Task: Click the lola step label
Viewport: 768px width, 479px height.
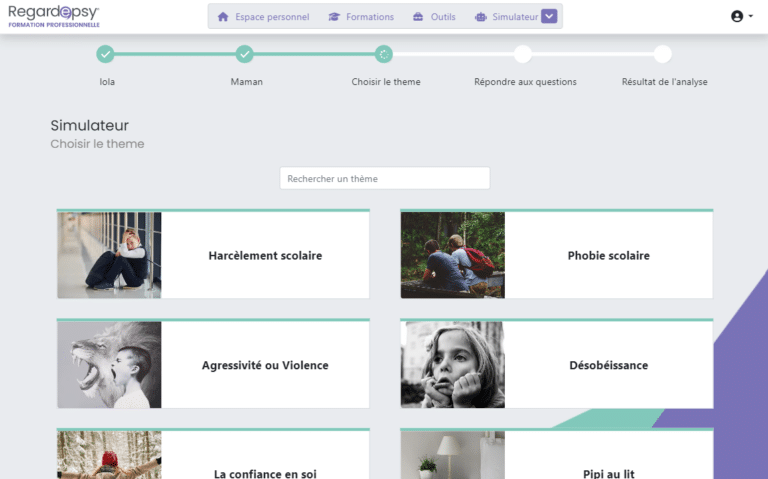Action: 107,82
